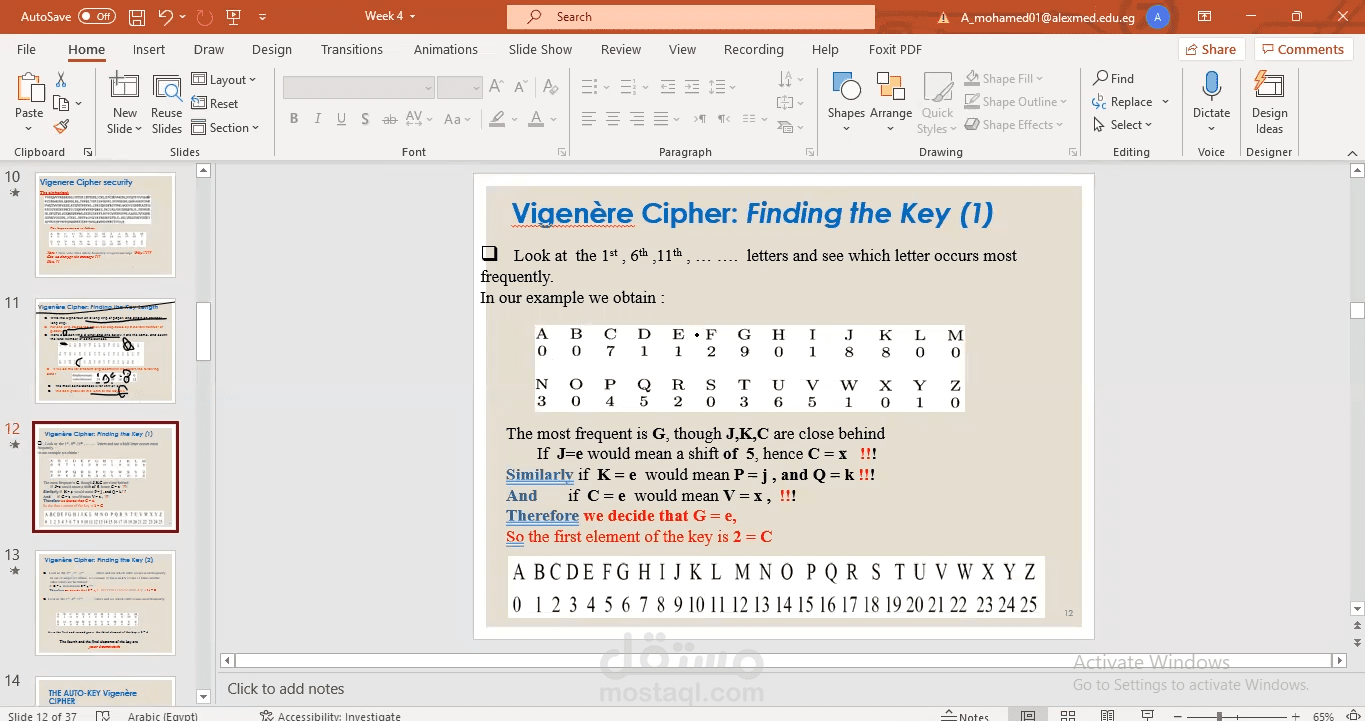Open Change Case dropdown
1365x721 pixels.
[457, 119]
